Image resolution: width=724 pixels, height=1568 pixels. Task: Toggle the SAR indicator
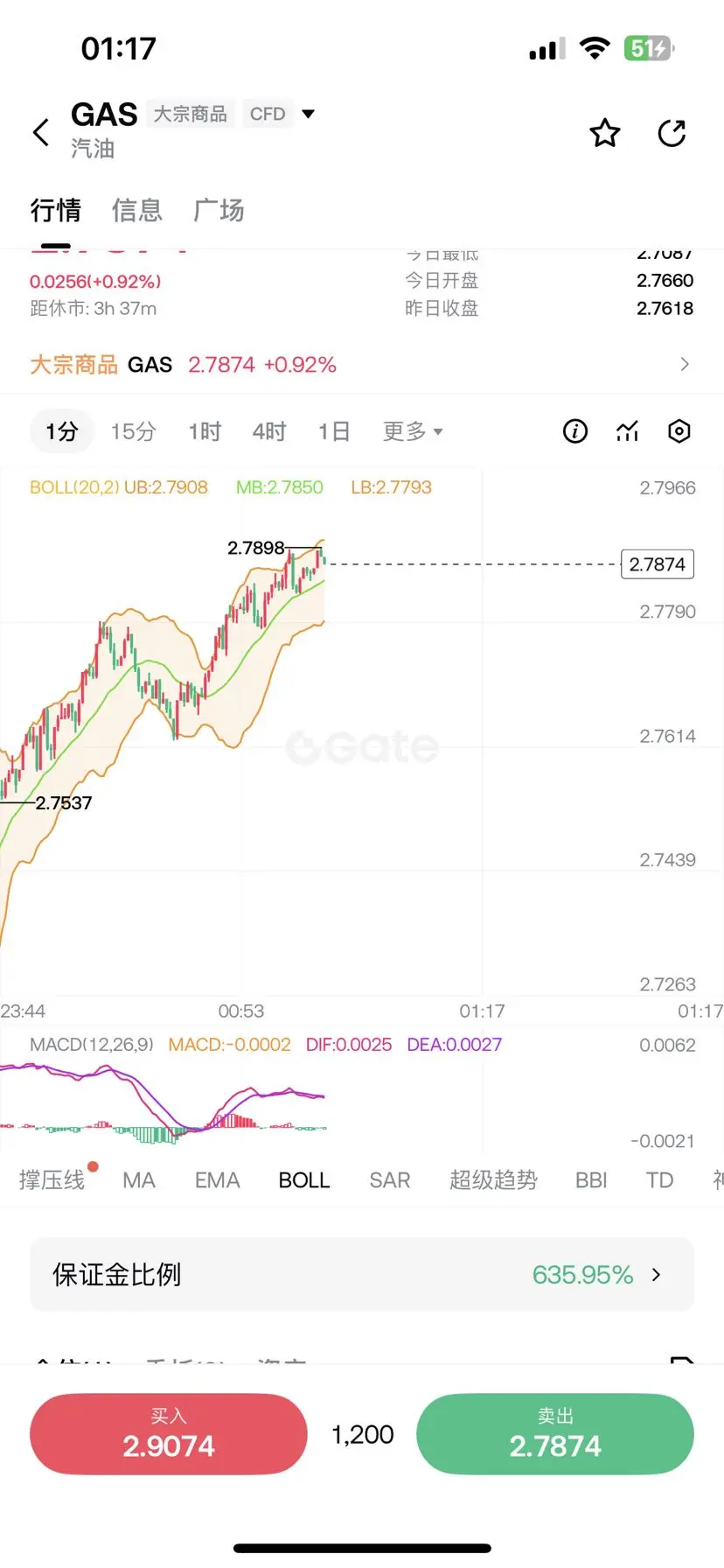390,1180
